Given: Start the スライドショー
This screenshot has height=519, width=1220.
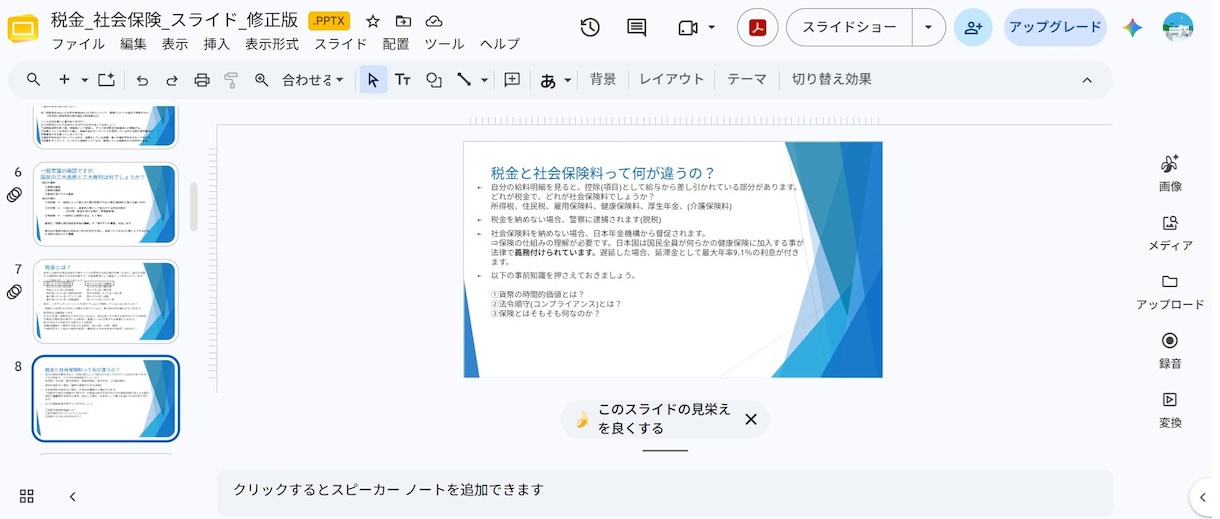Looking at the screenshot, I should 850,28.
